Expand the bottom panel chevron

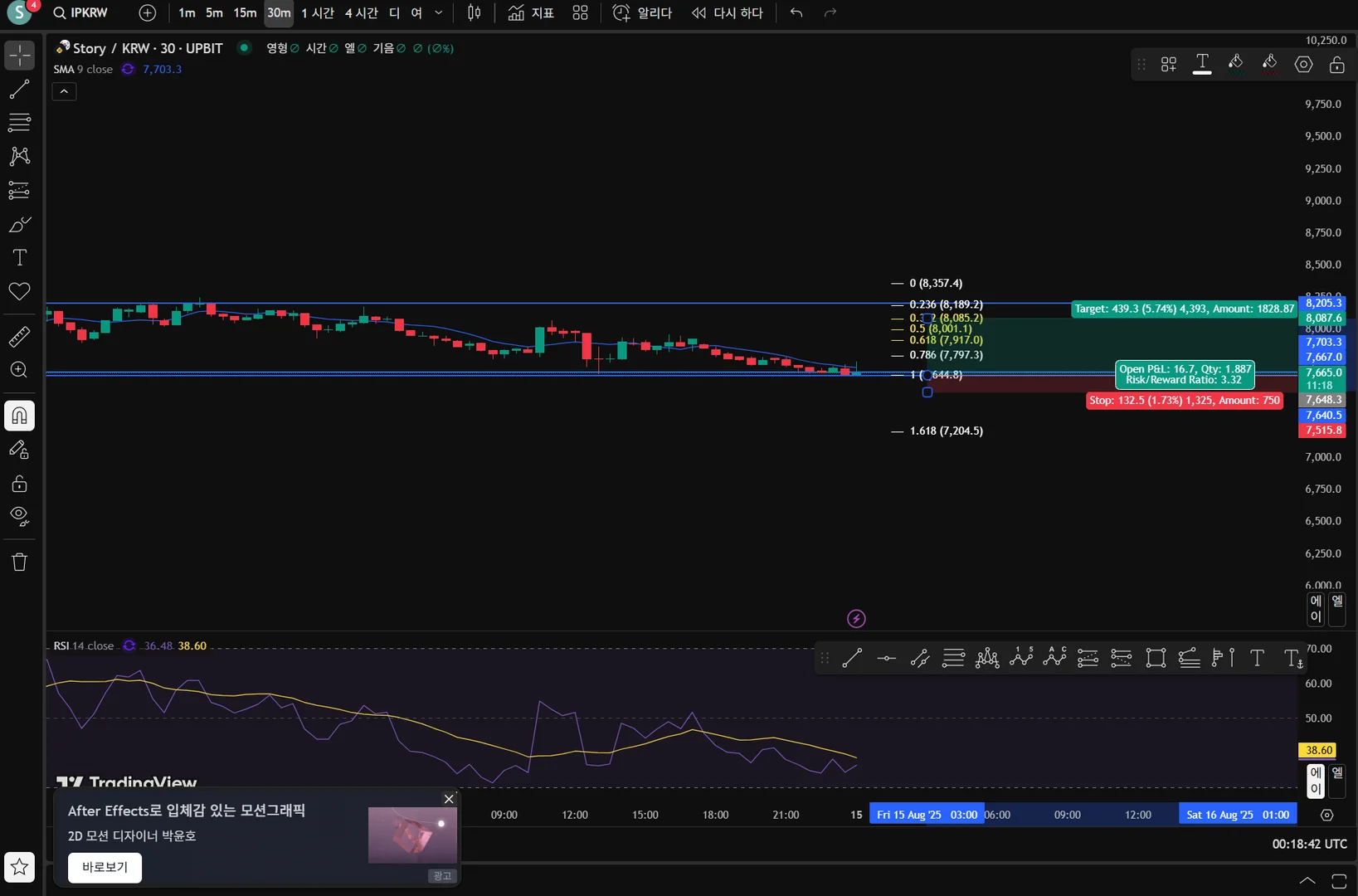[1307, 881]
